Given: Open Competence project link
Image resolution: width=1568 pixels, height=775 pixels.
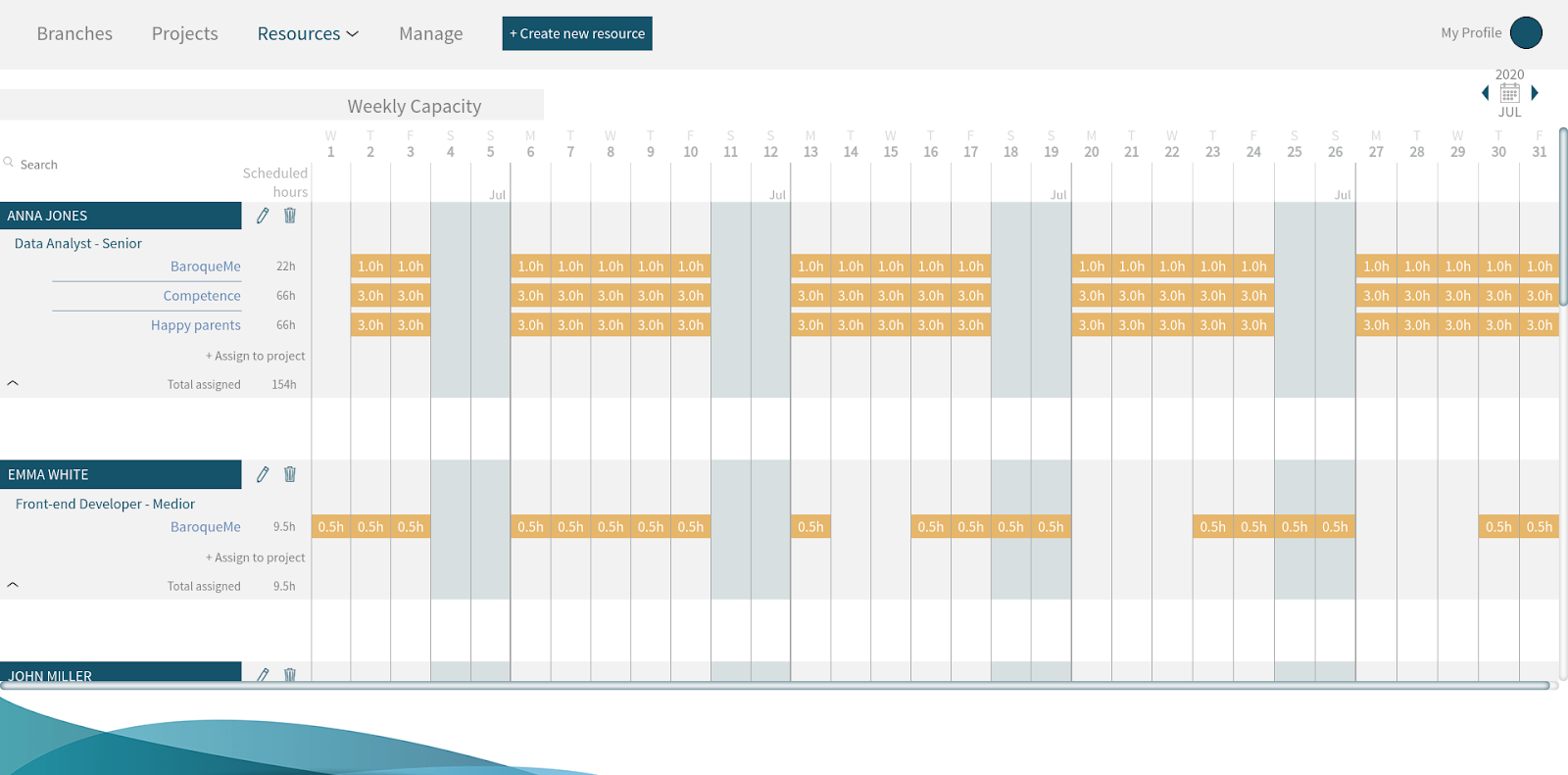Looking at the screenshot, I should pyautogui.click(x=202, y=296).
